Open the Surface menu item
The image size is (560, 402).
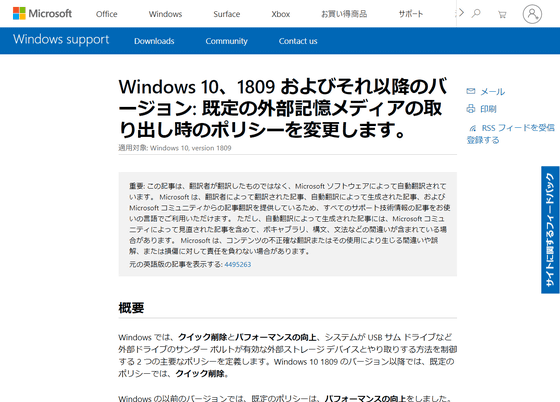[227, 14]
